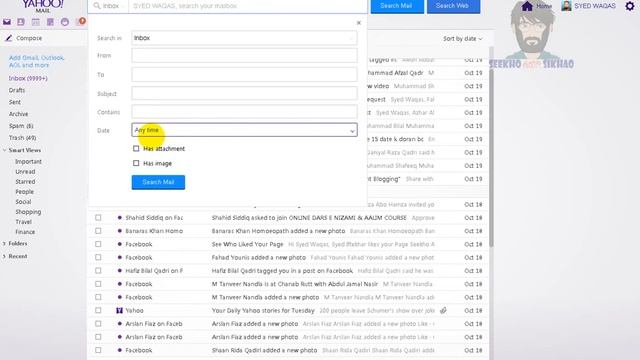Image resolution: width=640 pixels, height=360 pixels.
Task: Show the Starred smart view
Action: tap(25, 182)
